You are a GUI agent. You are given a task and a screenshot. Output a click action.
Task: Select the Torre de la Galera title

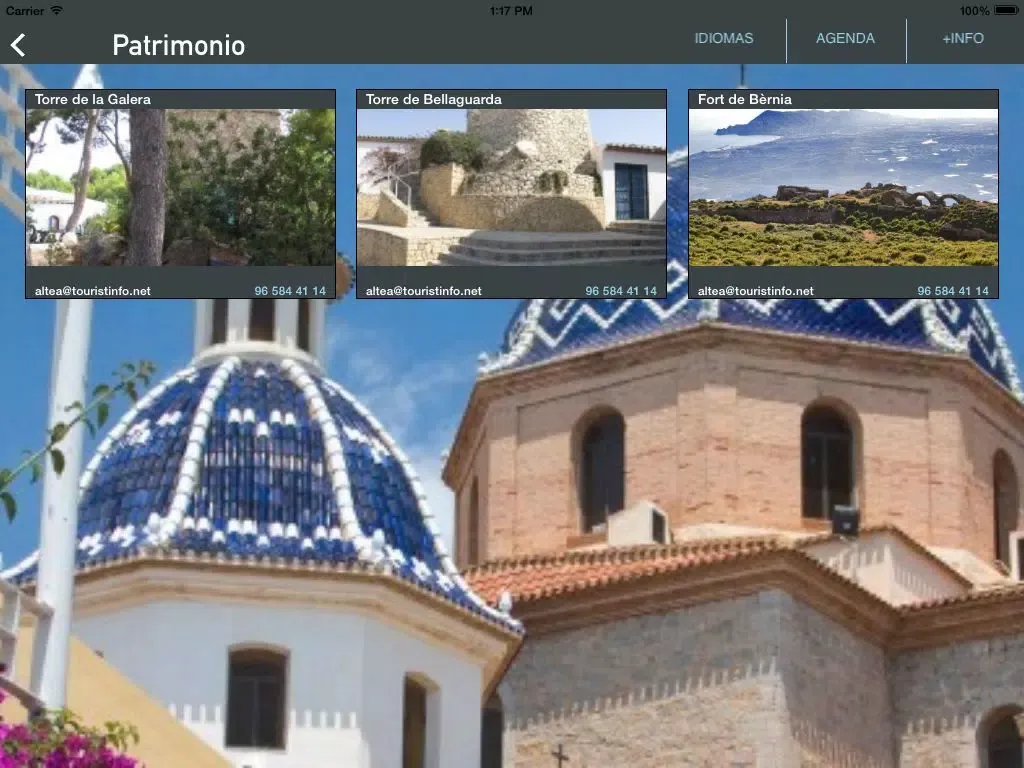(93, 99)
